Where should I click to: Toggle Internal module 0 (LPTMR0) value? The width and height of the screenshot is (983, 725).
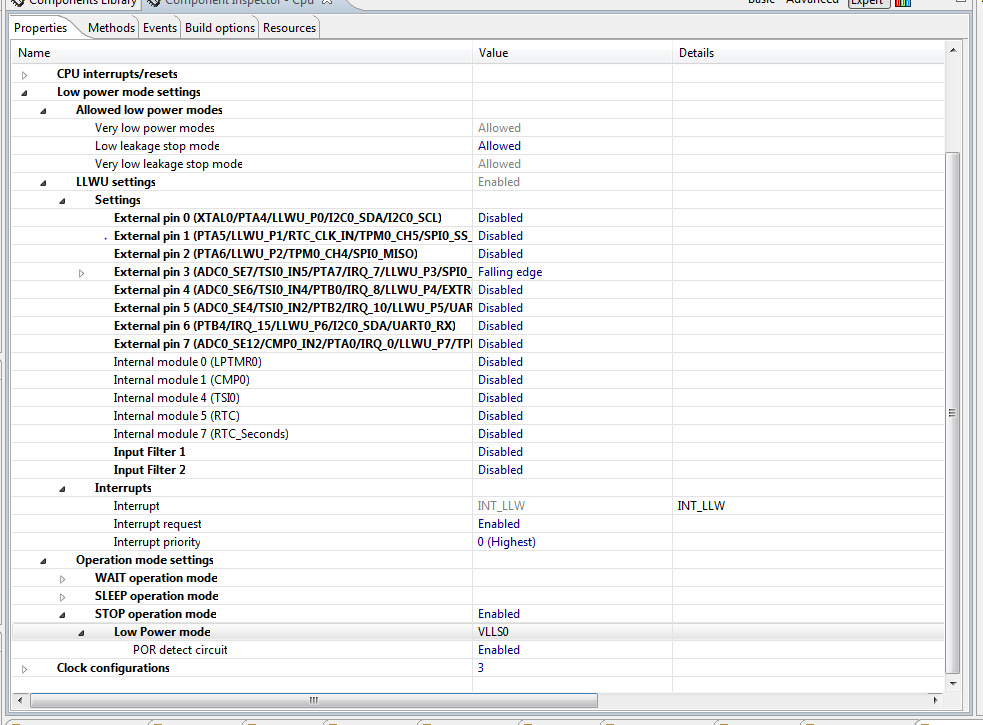(500, 362)
